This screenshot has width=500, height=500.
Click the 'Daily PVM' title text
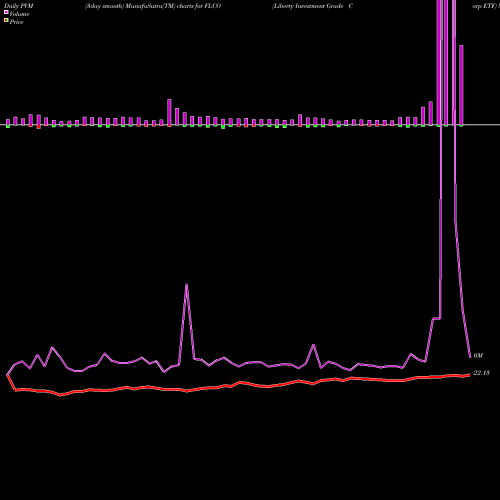click(x=19, y=6)
